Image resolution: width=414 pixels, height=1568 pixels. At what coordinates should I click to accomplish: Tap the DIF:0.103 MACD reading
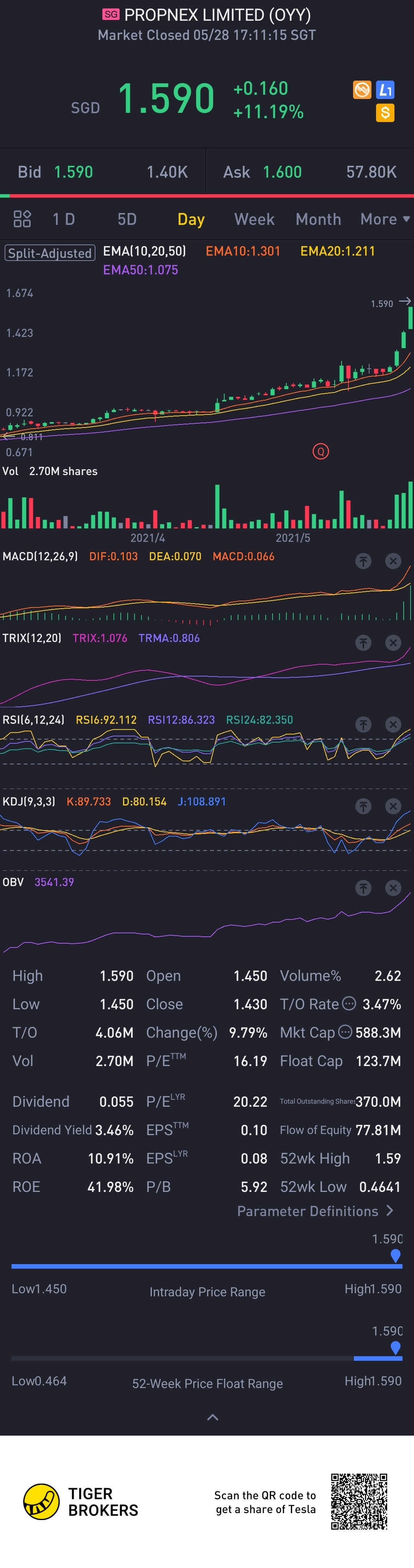click(114, 556)
